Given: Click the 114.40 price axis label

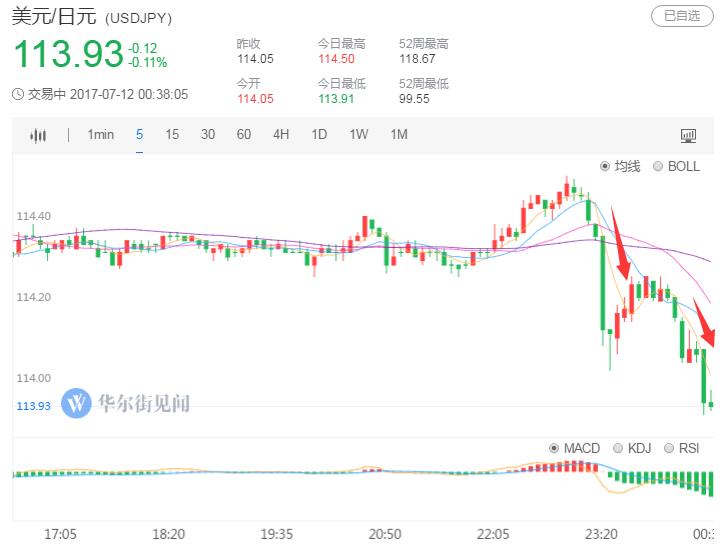Looking at the screenshot, I should (x=34, y=216).
